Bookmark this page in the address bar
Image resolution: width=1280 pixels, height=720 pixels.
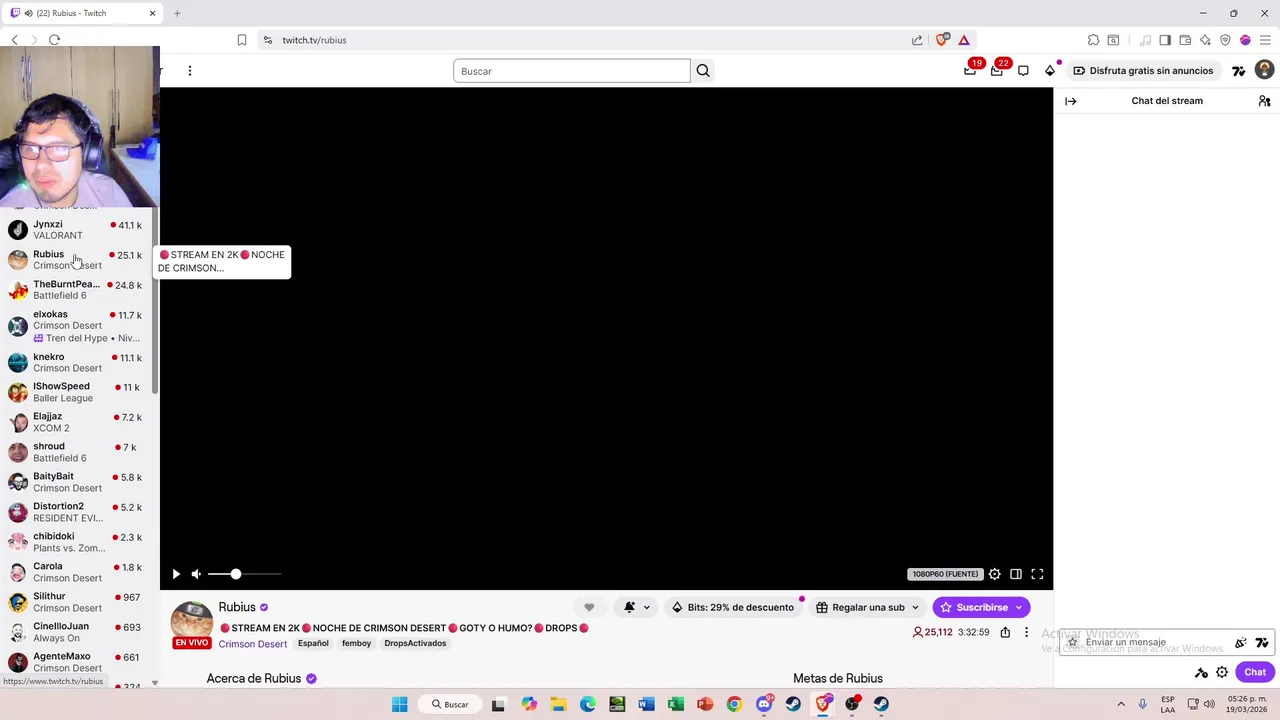241,40
